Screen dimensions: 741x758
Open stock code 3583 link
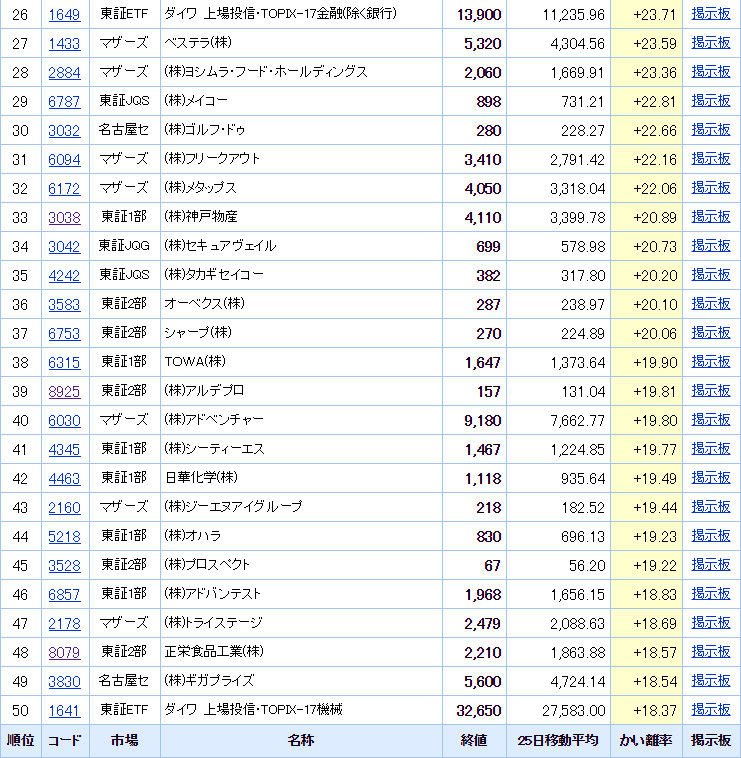coord(64,305)
